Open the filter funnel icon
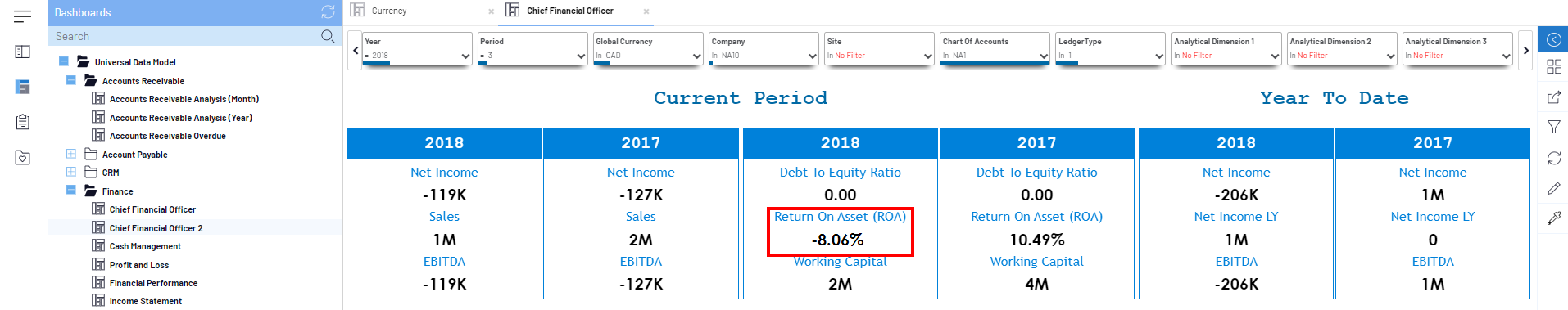 pos(1553,128)
